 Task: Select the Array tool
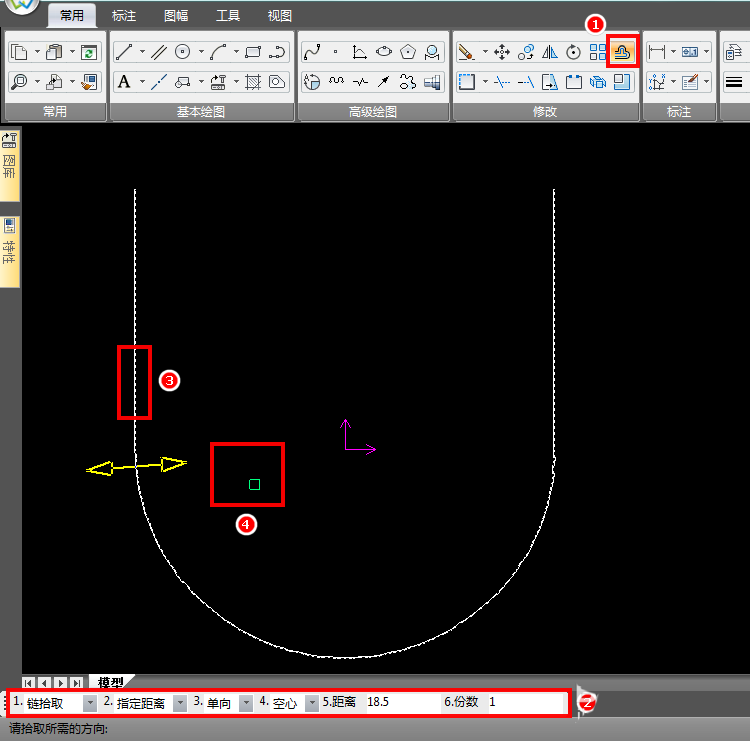coord(597,52)
